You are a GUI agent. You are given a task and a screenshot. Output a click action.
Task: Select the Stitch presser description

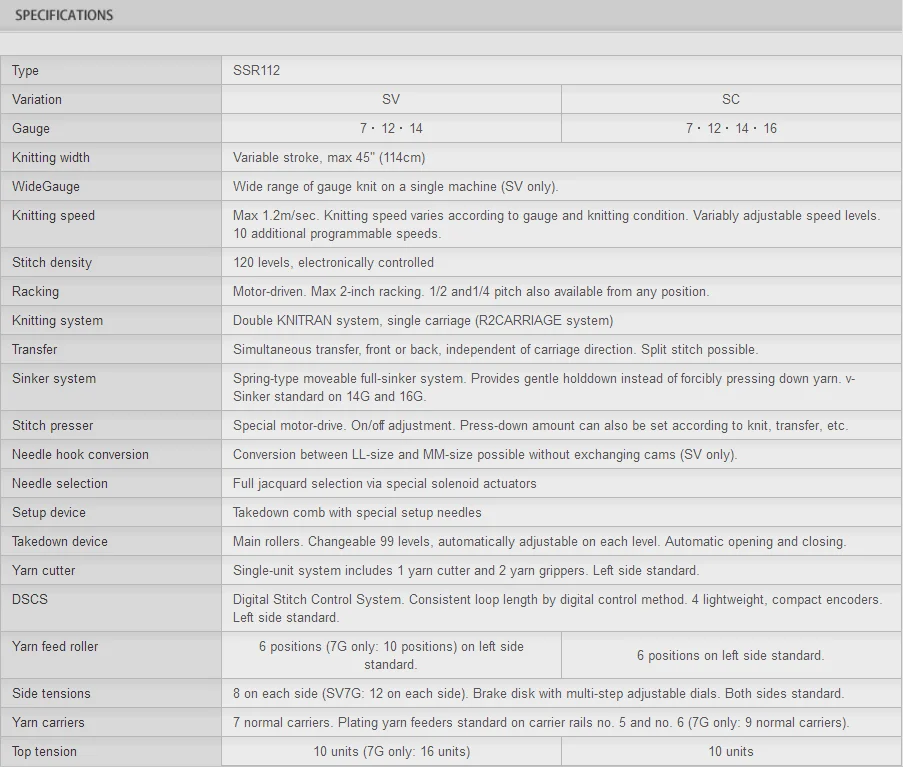(x=540, y=426)
